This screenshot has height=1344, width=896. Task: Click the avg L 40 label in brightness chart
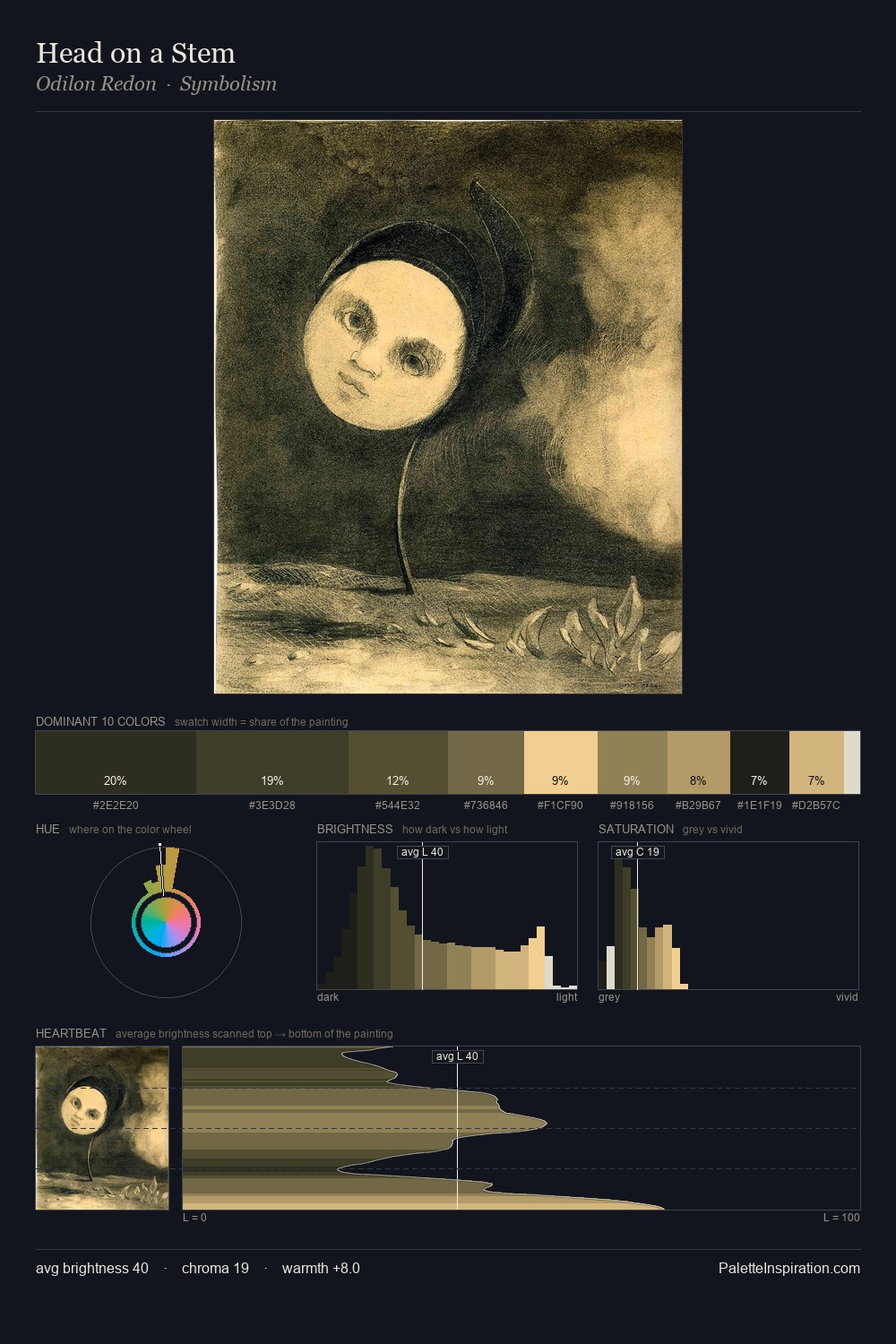point(422,852)
